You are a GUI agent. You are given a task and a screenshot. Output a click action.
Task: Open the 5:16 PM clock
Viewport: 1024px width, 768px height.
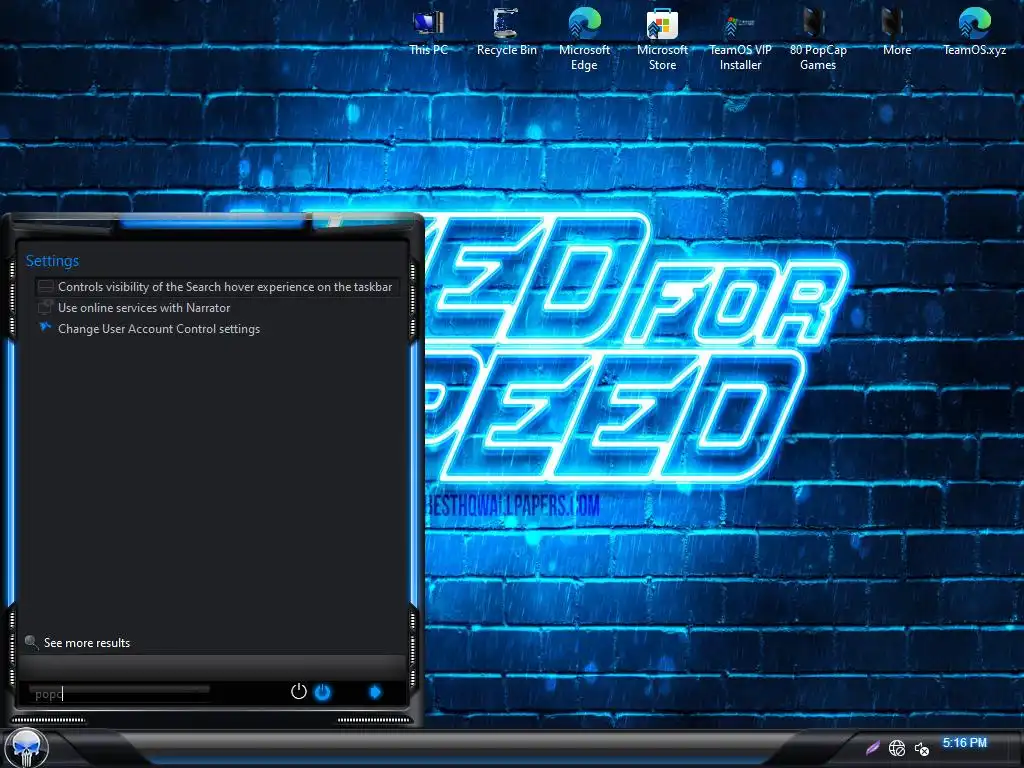965,743
